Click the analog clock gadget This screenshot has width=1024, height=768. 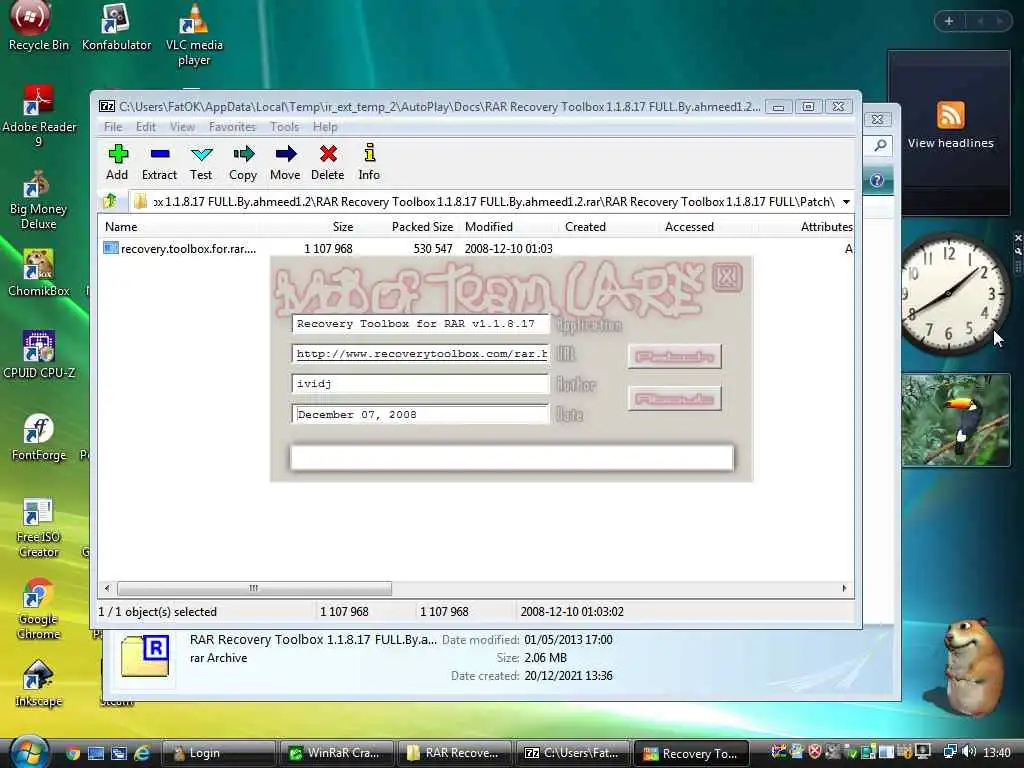point(951,294)
